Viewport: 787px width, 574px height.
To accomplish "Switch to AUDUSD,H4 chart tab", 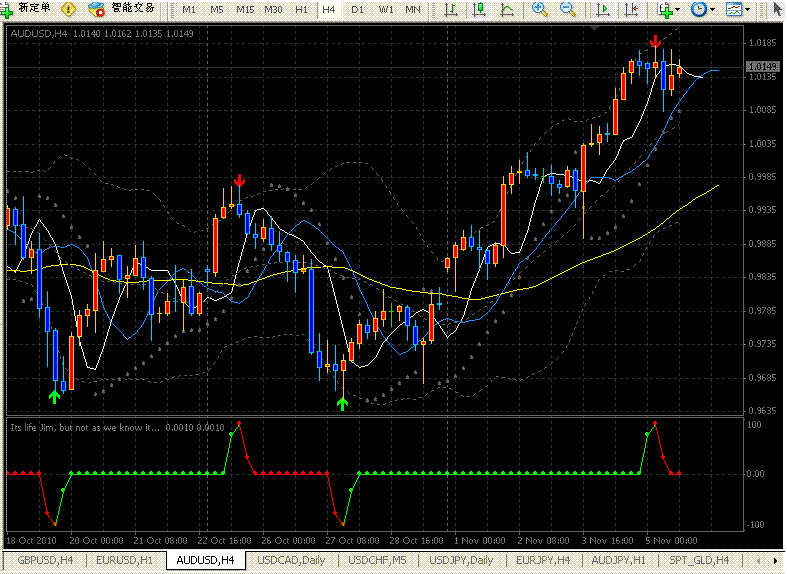I will pyautogui.click(x=205, y=560).
